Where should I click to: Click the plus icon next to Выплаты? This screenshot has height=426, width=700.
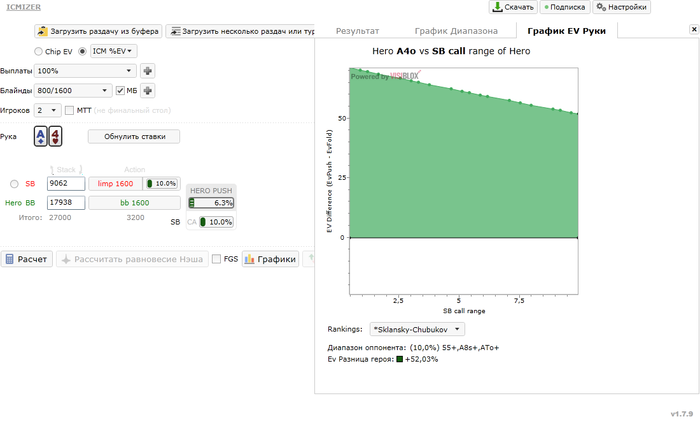coord(148,71)
